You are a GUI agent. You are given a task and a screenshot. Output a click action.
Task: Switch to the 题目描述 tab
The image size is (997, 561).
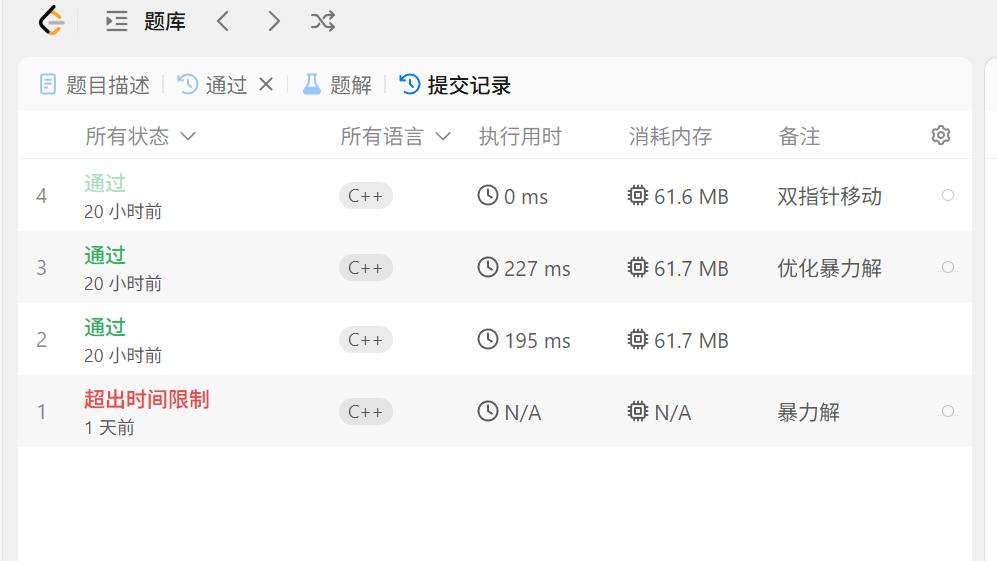coord(95,85)
